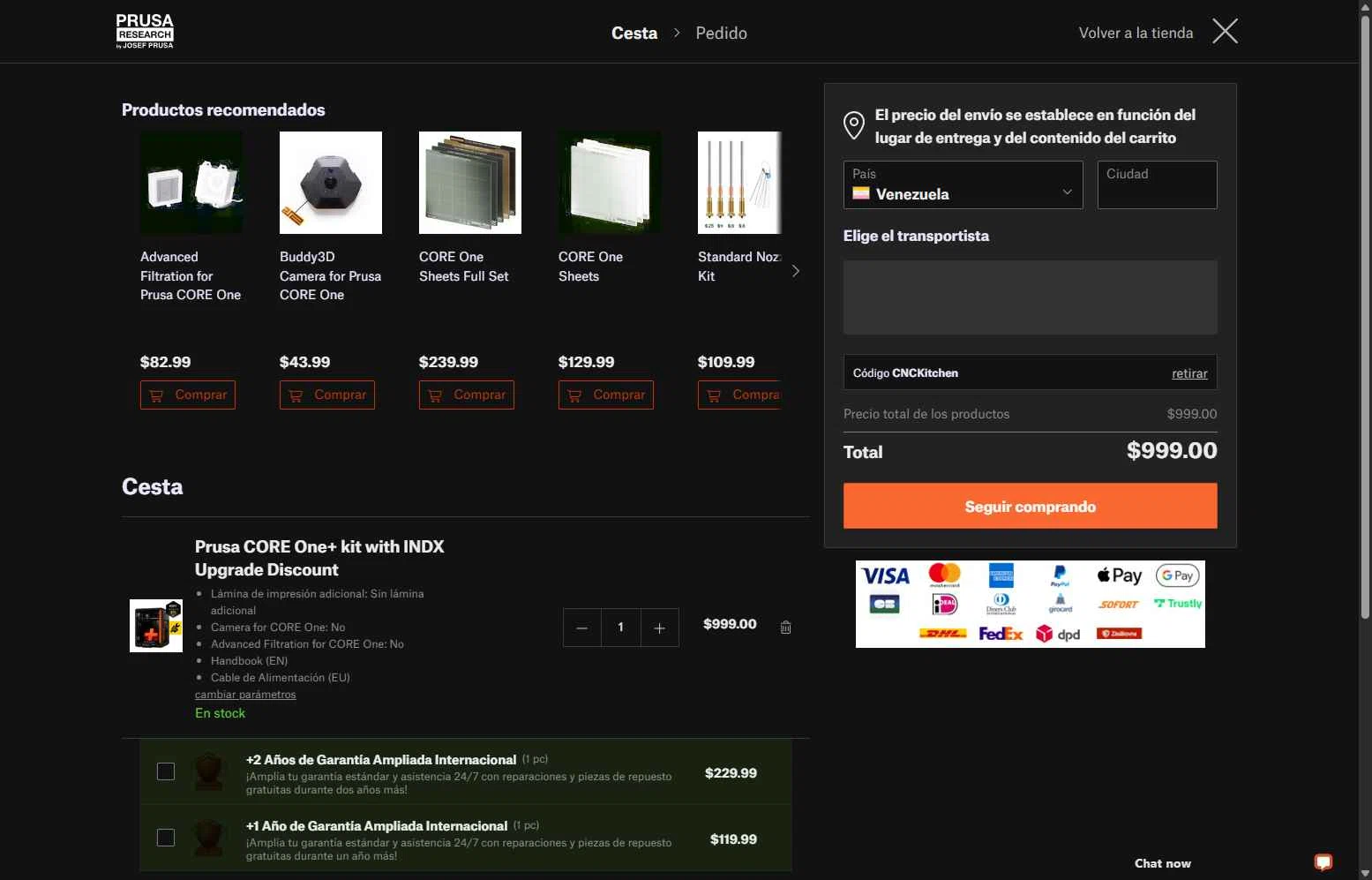Buy the Buddy3D Camera with Comprar
Screen dimensions: 1372x880
pos(327,395)
